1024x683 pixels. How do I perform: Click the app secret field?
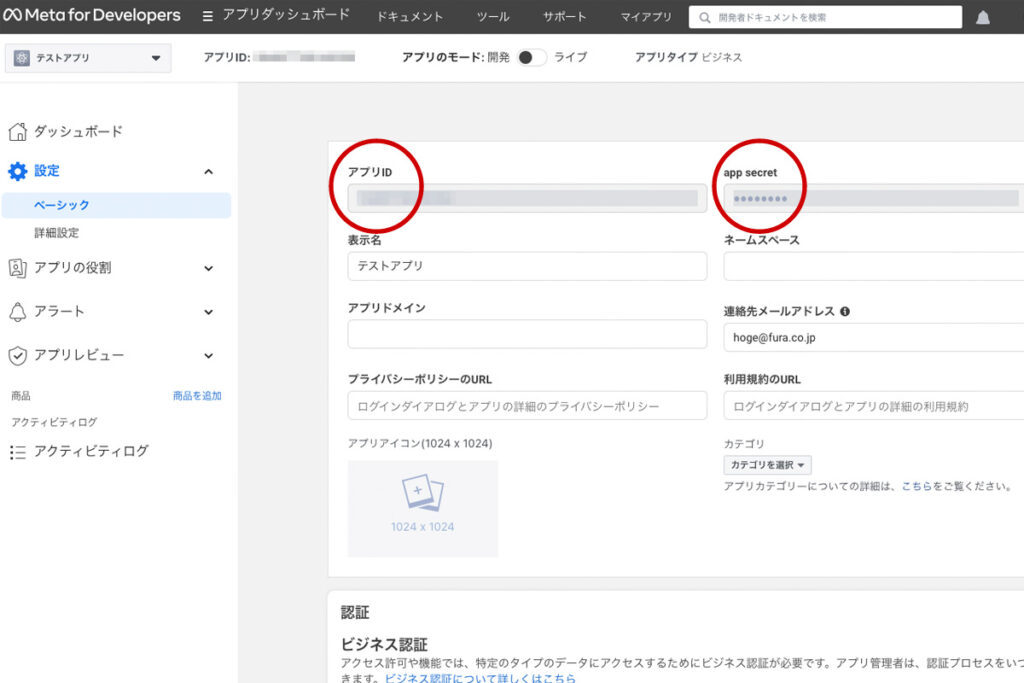pyautogui.click(x=874, y=198)
